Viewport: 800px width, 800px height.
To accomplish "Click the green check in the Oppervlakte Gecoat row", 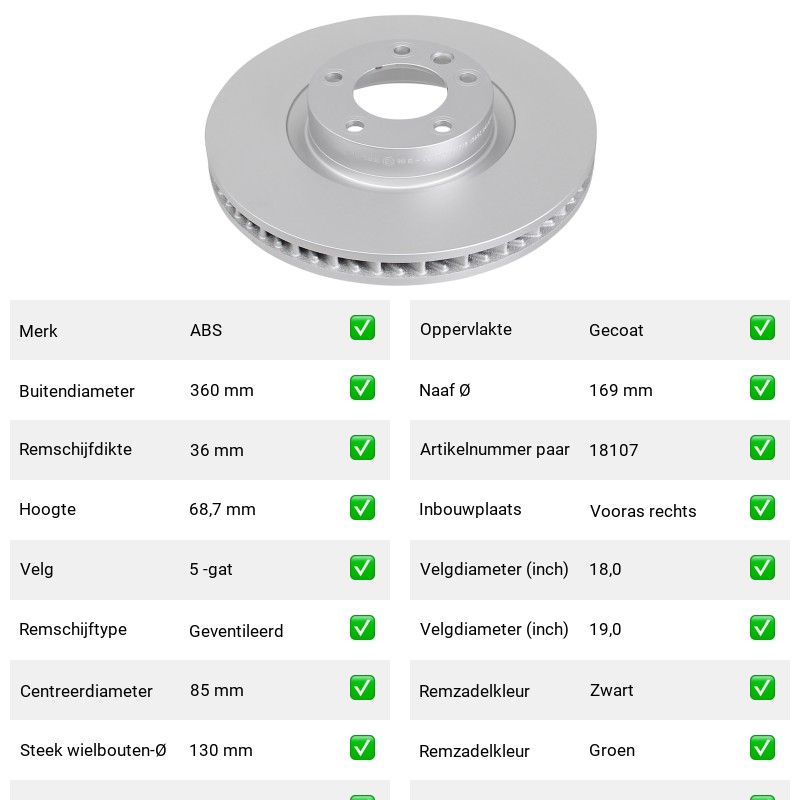I will (x=762, y=328).
